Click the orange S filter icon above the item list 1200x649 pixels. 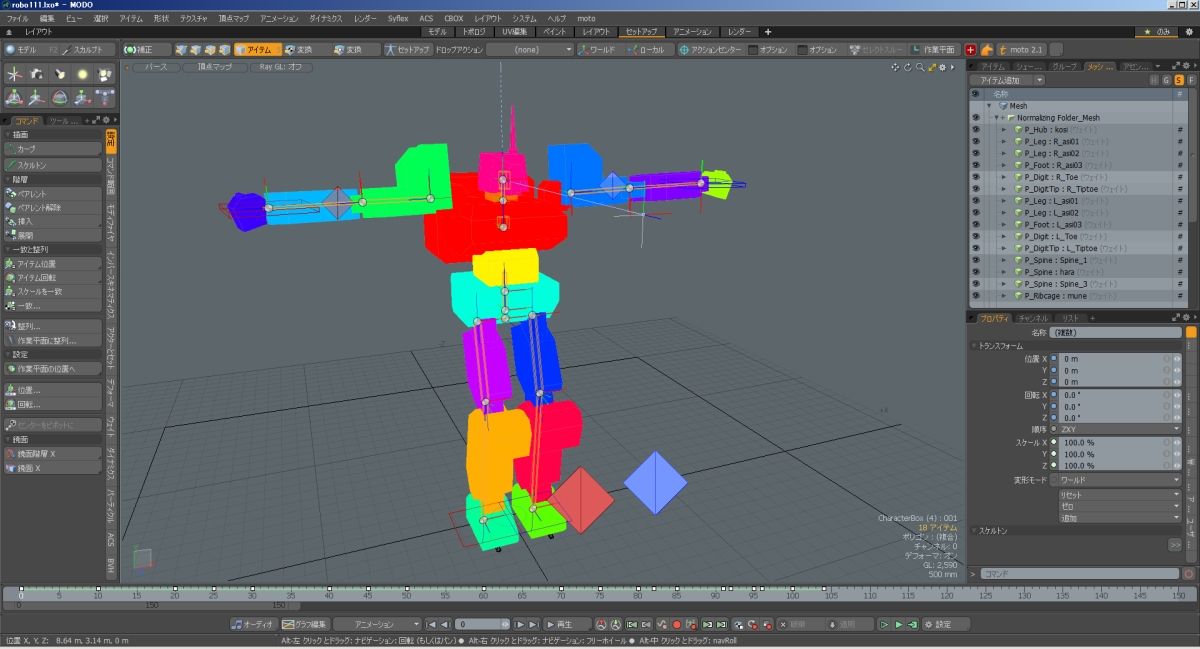point(1179,80)
